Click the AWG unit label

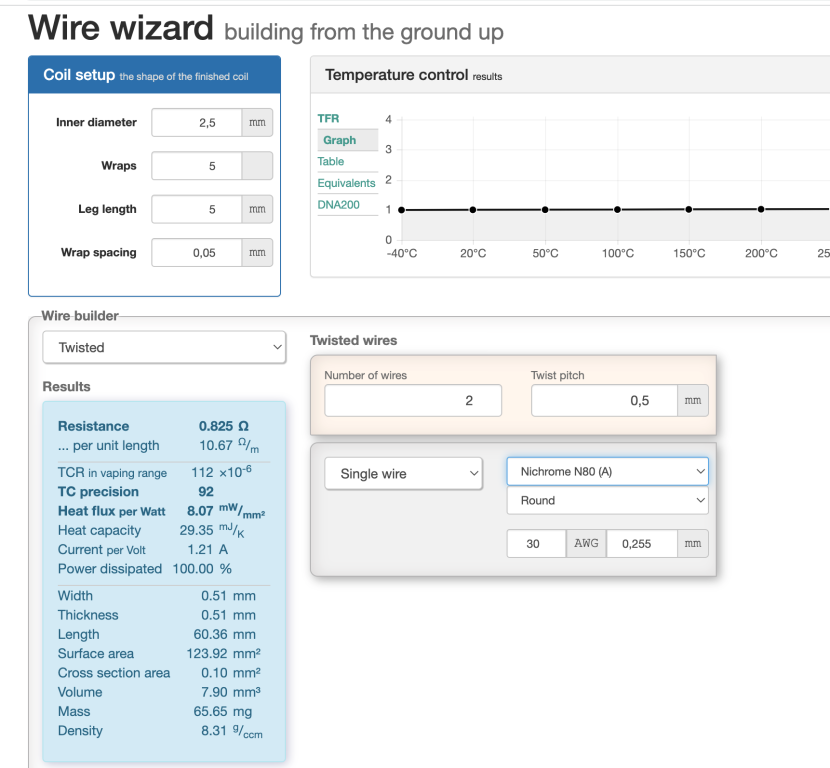[587, 544]
